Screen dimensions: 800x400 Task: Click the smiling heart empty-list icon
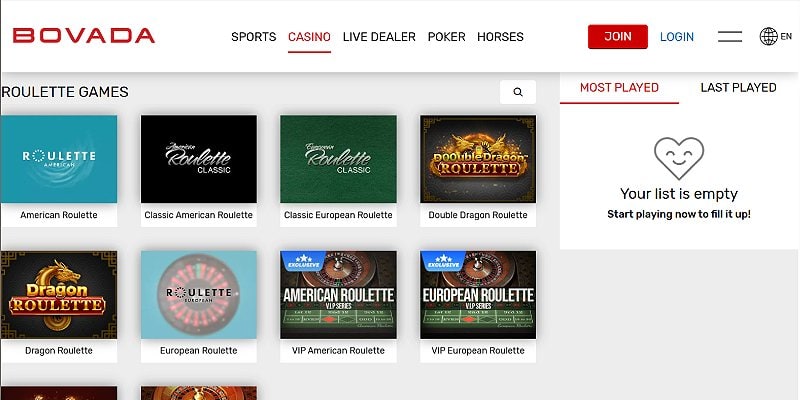pyautogui.click(x=678, y=158)
